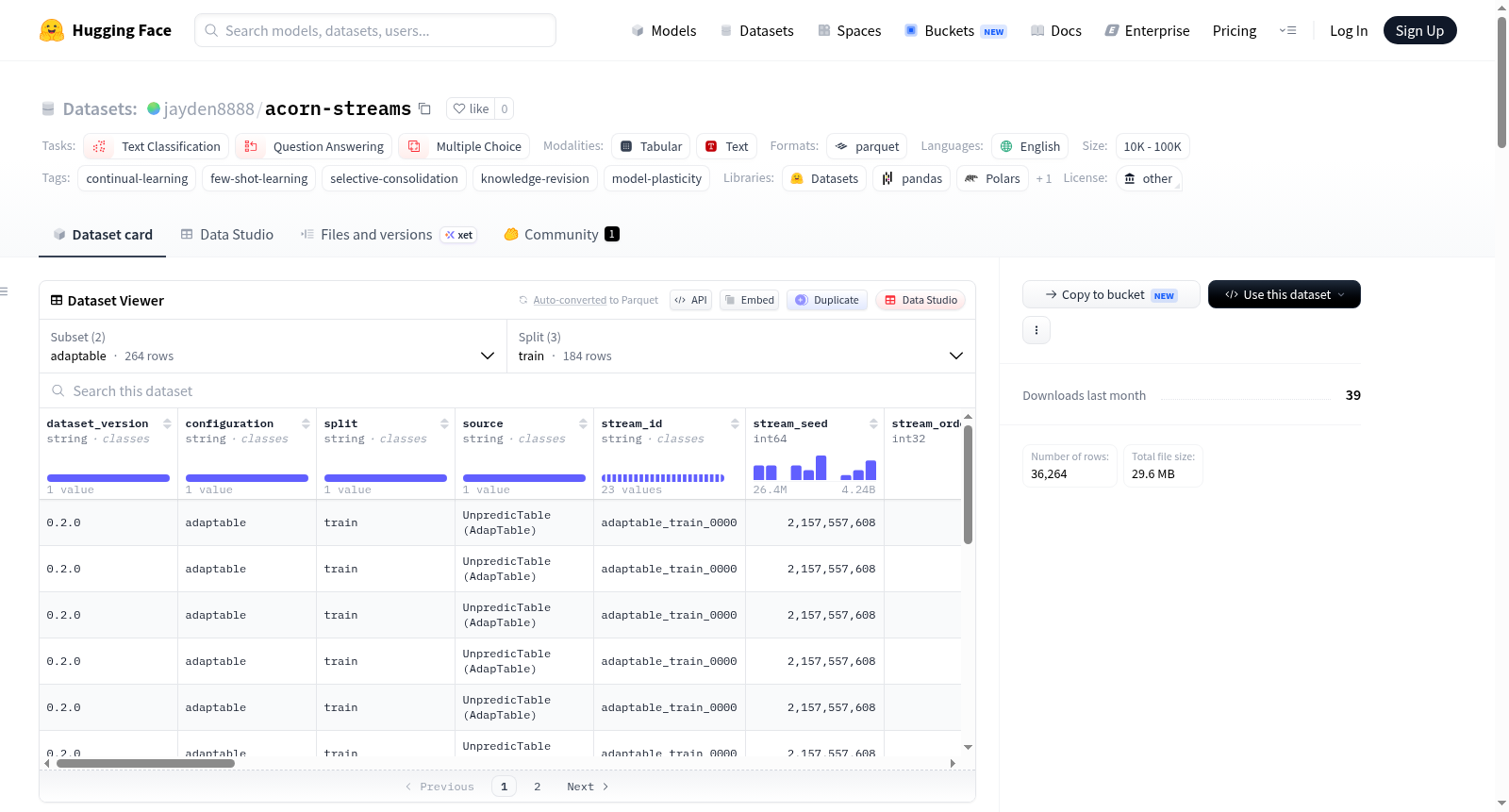This screenshot has width=1509, height=812.
Task: Select the Polars library tag
Action: point(992,178)
